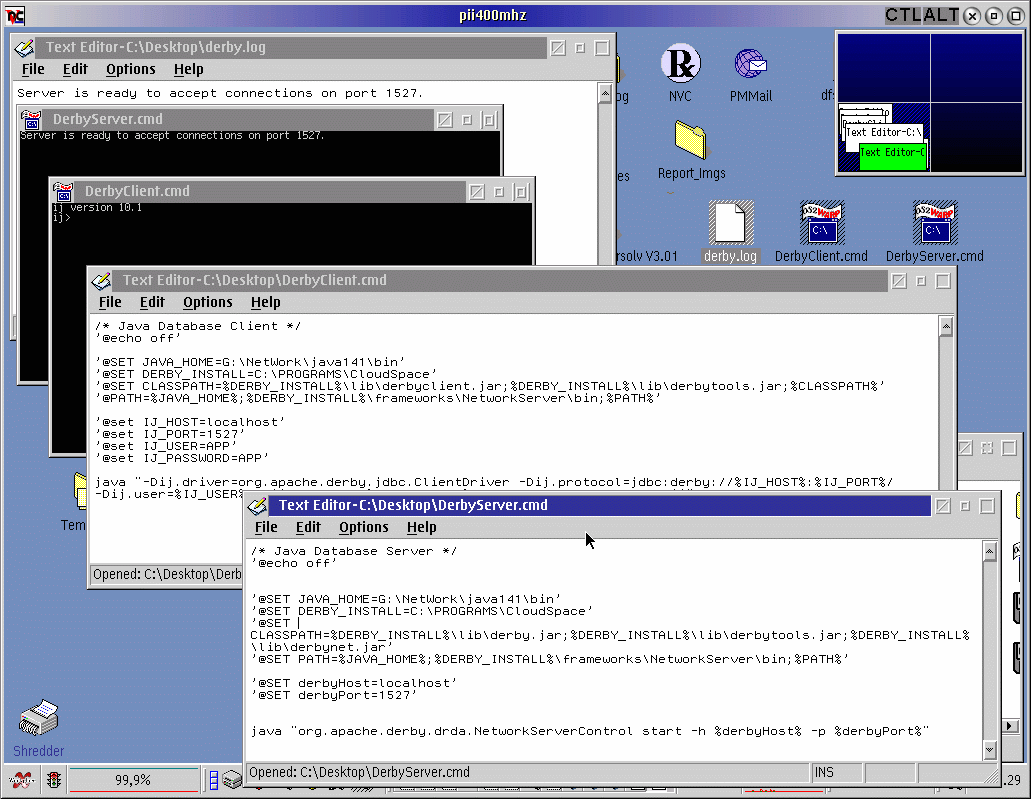Toggle the ALT key button
Viewport: 1031px width, 799px height.
[x=940, y=15]
